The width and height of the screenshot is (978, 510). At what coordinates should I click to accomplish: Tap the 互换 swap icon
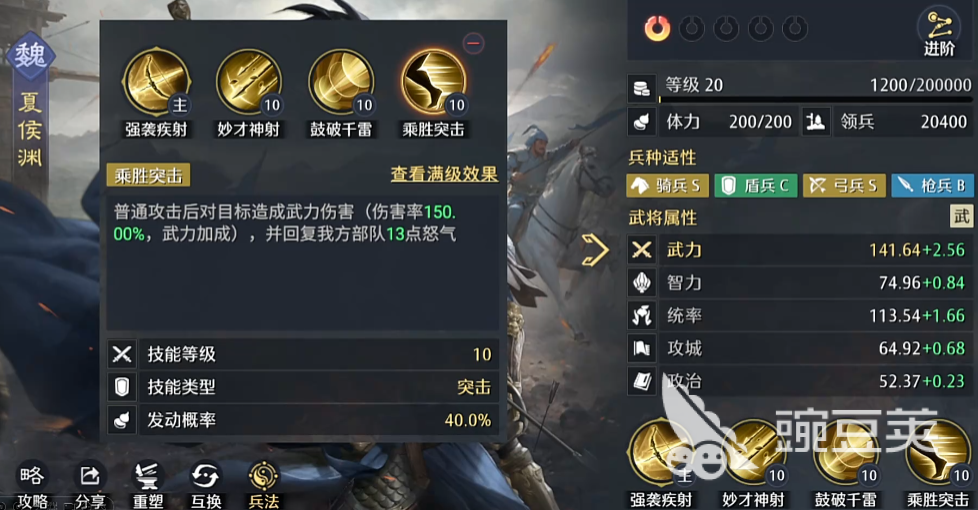206,484
